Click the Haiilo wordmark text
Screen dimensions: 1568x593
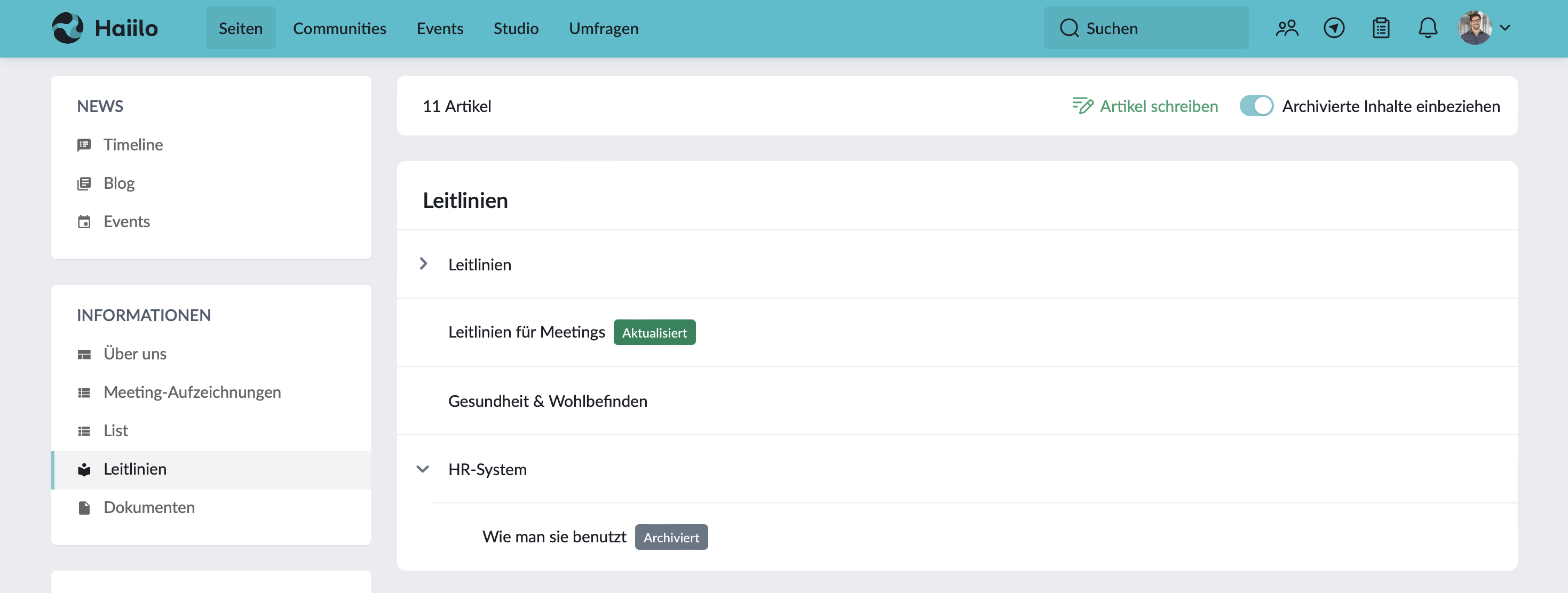(x=126, y=28)
